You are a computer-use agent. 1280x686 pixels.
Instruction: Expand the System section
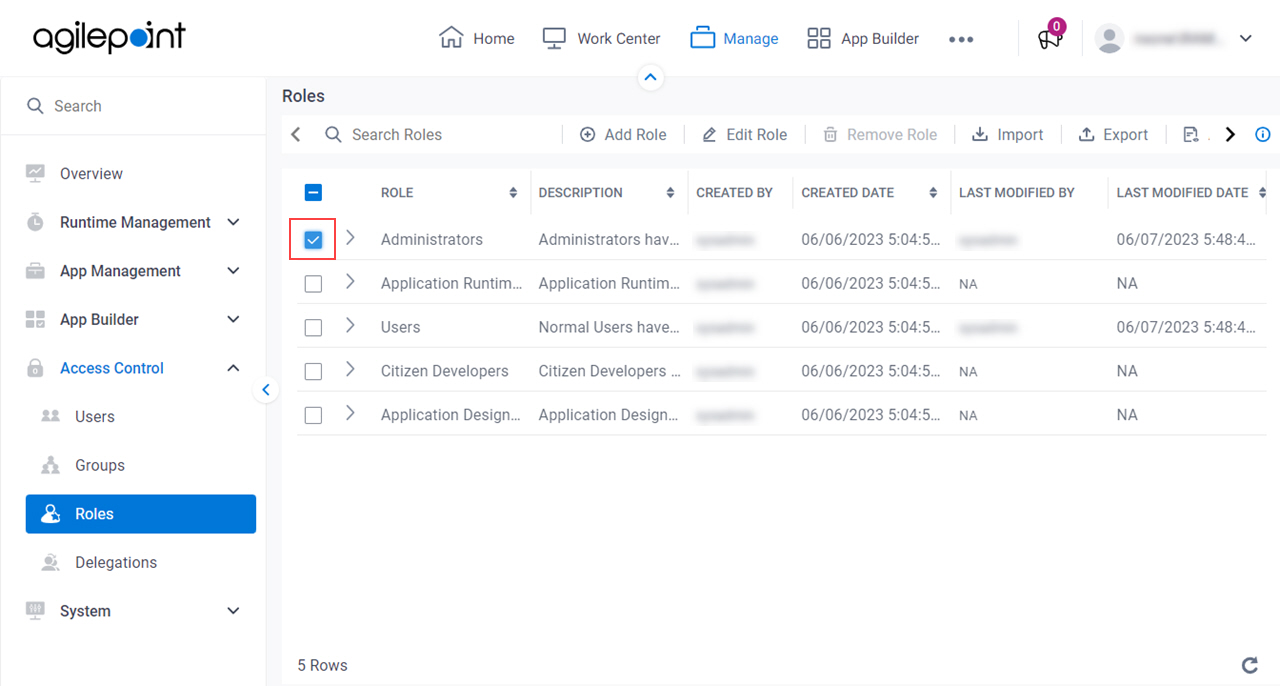(x=233, y=611)
